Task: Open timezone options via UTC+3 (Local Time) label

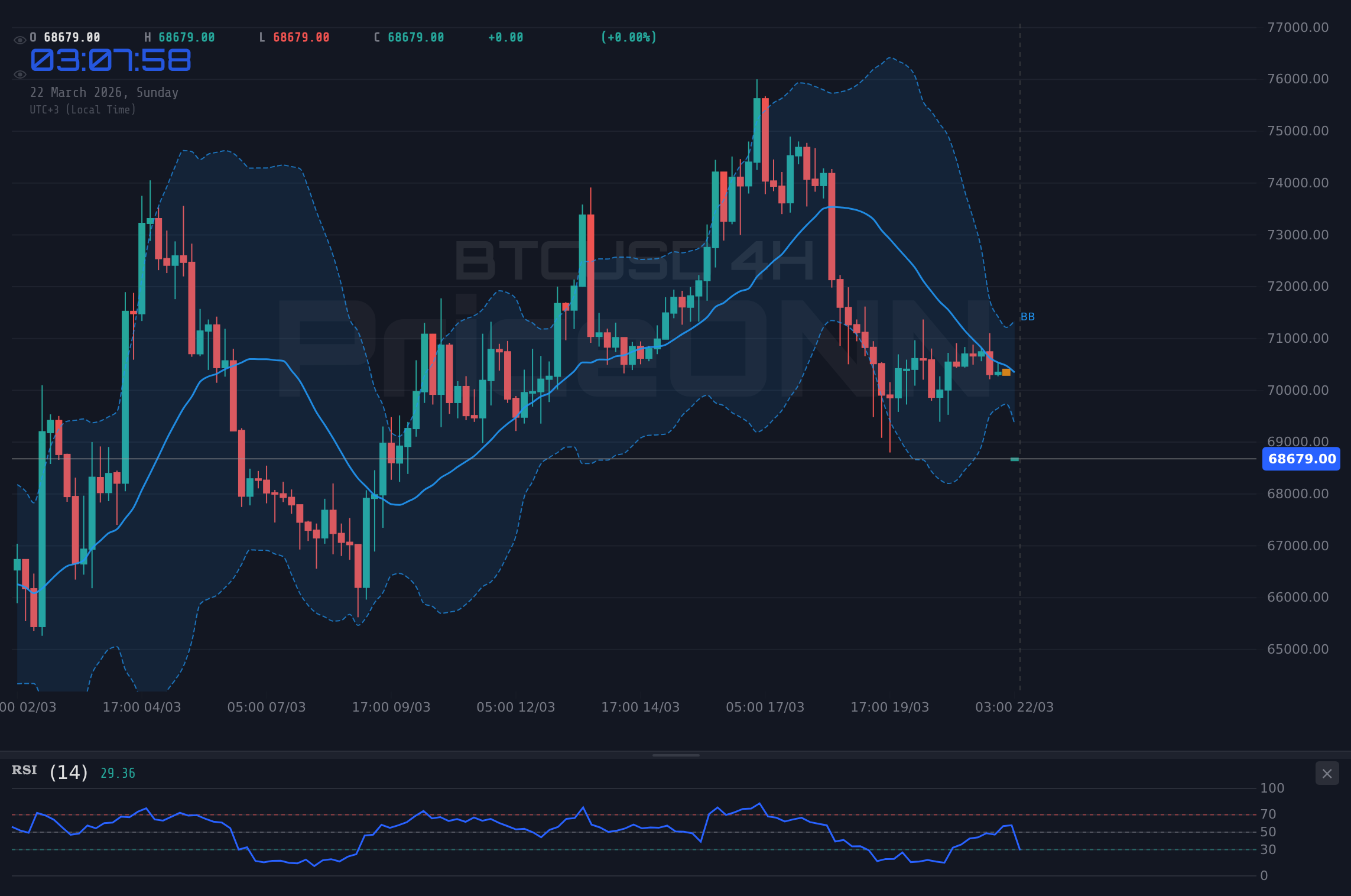Action: (83, 109)
